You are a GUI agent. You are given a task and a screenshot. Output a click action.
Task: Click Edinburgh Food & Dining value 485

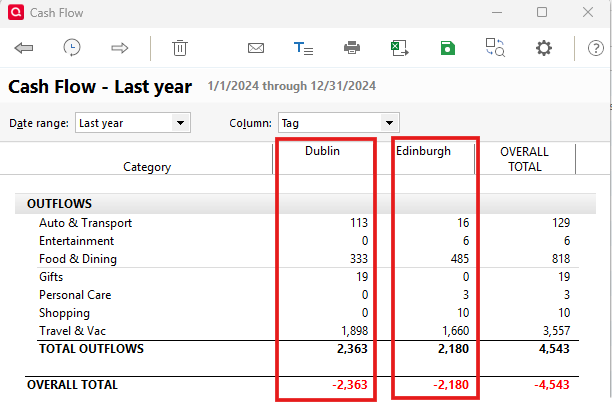(459, 259)
